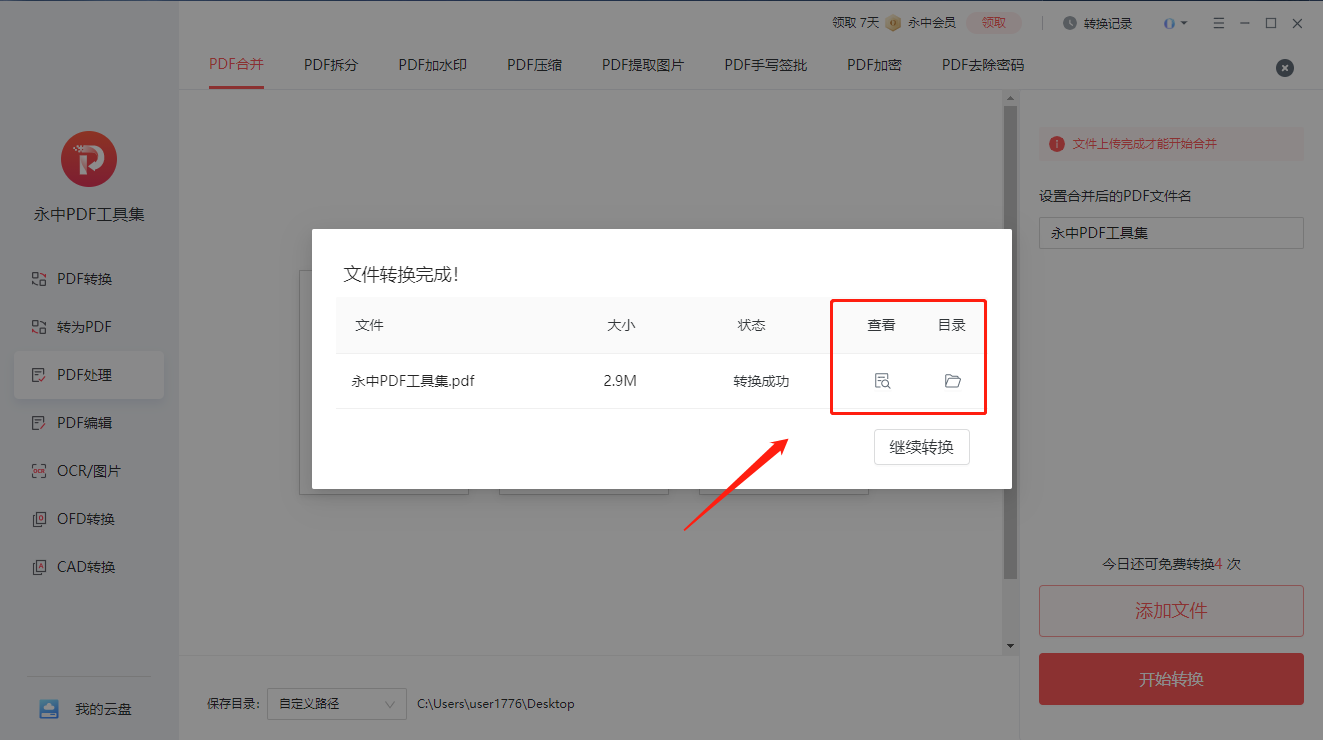Click the PDF编辑 sidebar icon
This screenshot has height=740, width=1323.
coord(39,423)
